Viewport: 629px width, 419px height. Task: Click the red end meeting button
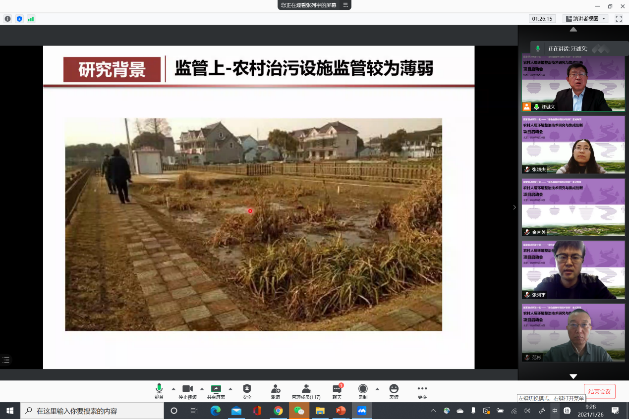(598, 390)
